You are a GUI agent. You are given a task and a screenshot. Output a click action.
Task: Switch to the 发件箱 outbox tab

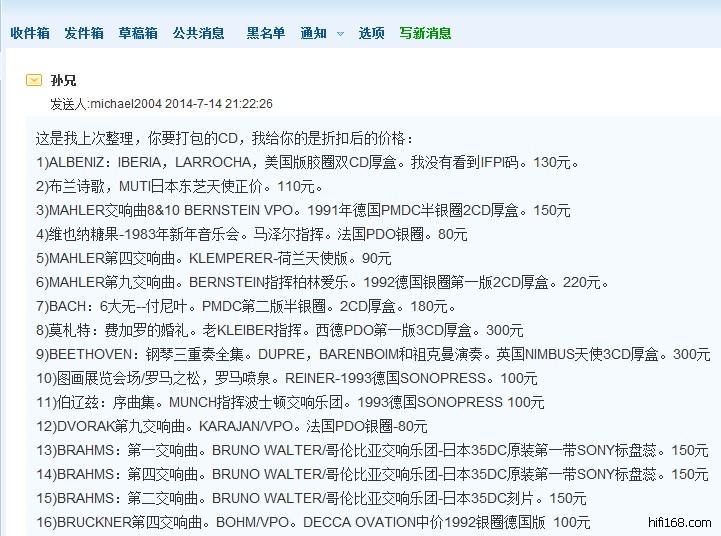coord(84,33)
